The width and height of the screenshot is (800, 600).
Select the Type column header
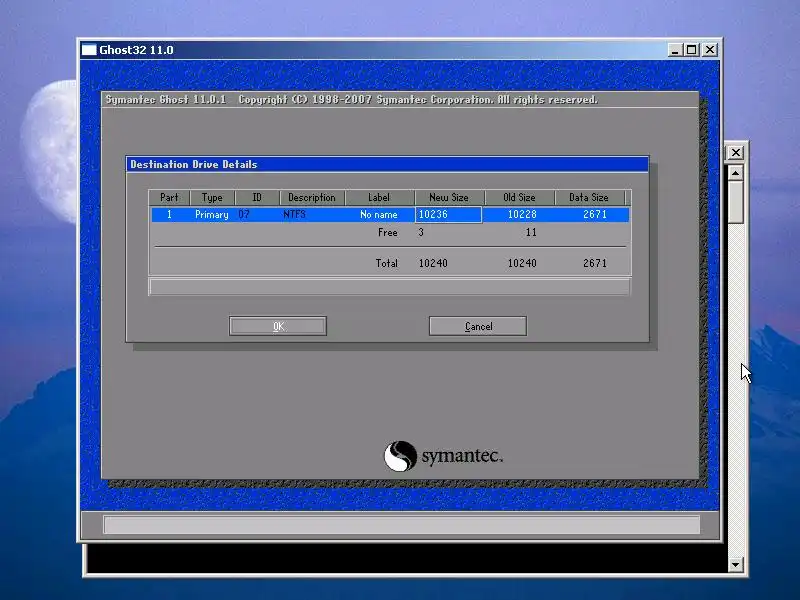(212, 197)
